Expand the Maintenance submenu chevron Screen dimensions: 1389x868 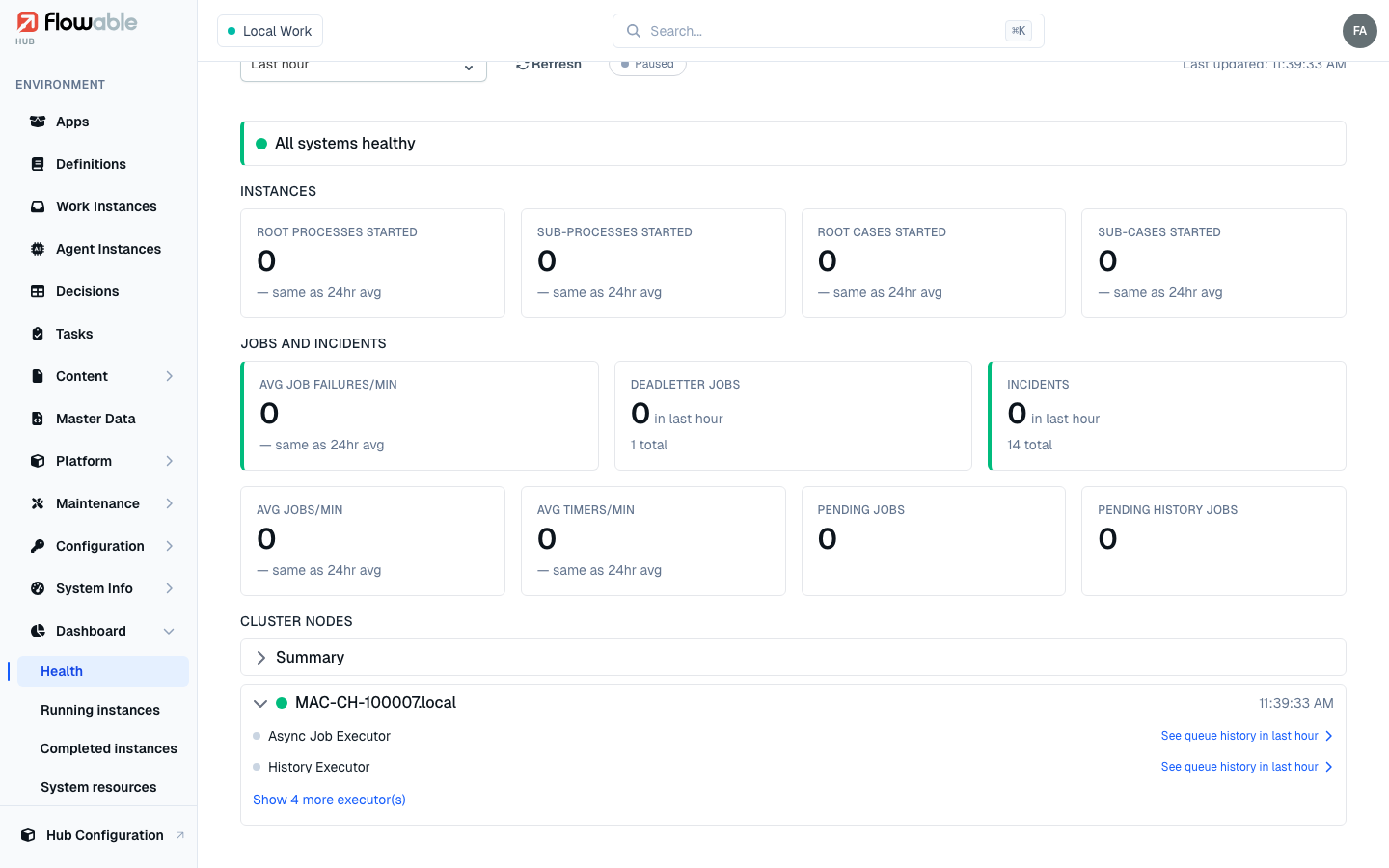pos(169,503)
